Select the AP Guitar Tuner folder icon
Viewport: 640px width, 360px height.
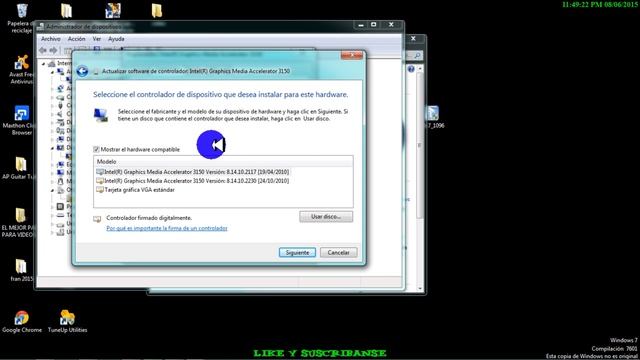click(20, 168)
